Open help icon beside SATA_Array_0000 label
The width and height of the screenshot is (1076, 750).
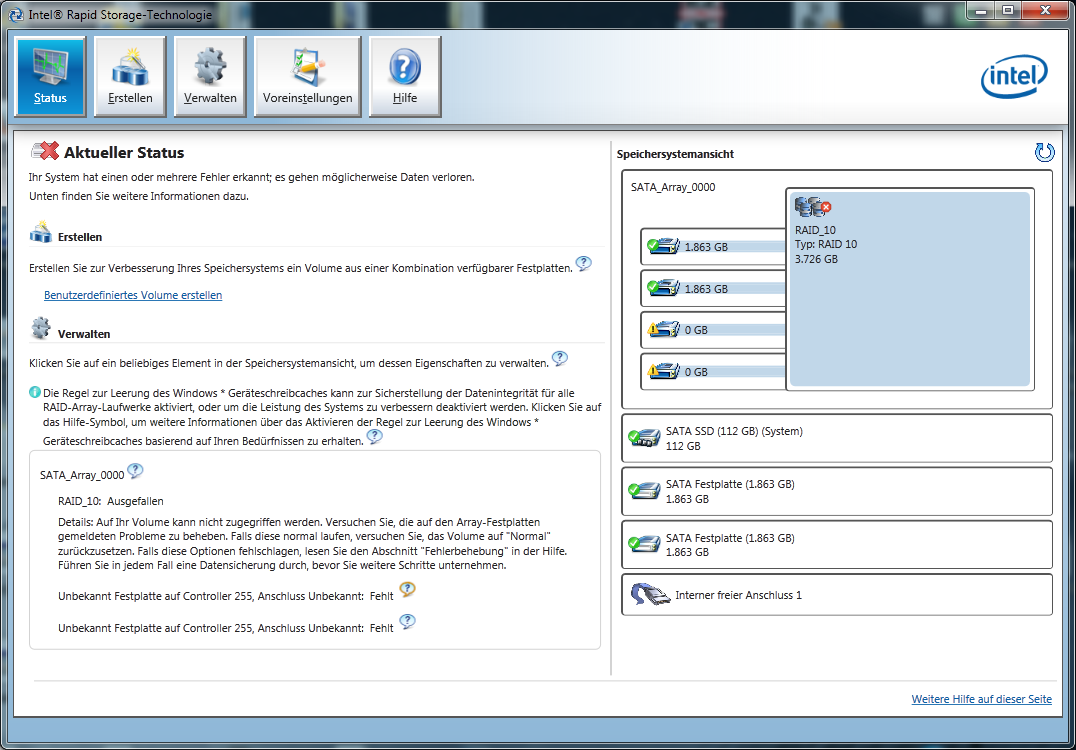(135, 471)
